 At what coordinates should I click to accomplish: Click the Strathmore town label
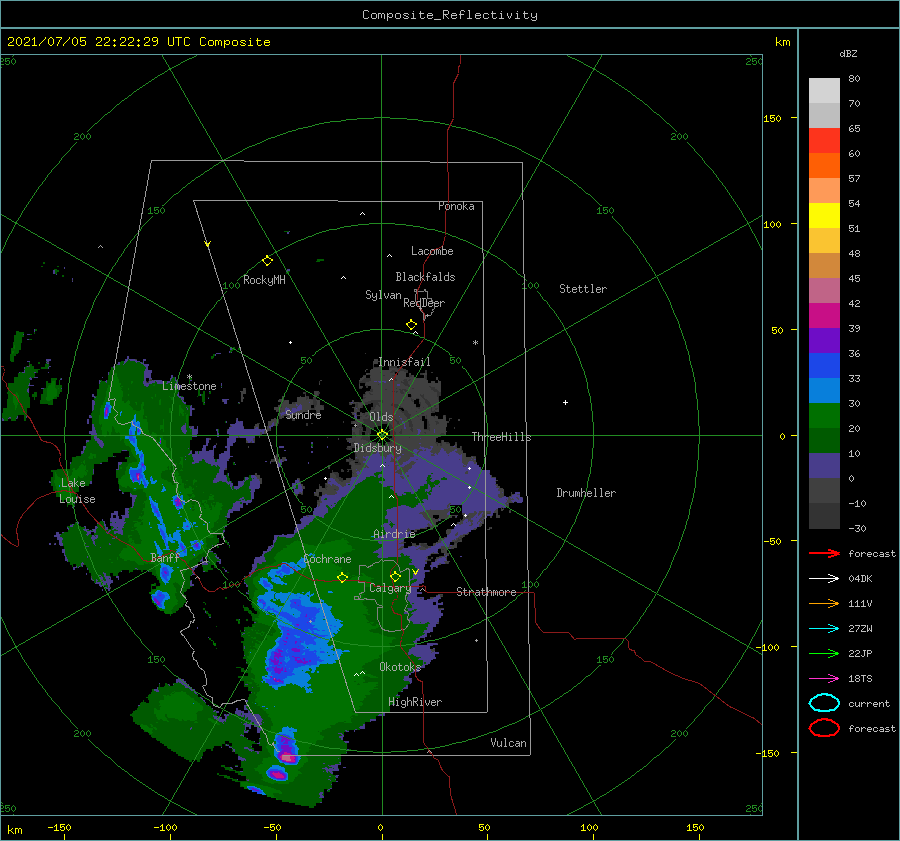click(486, 592)
